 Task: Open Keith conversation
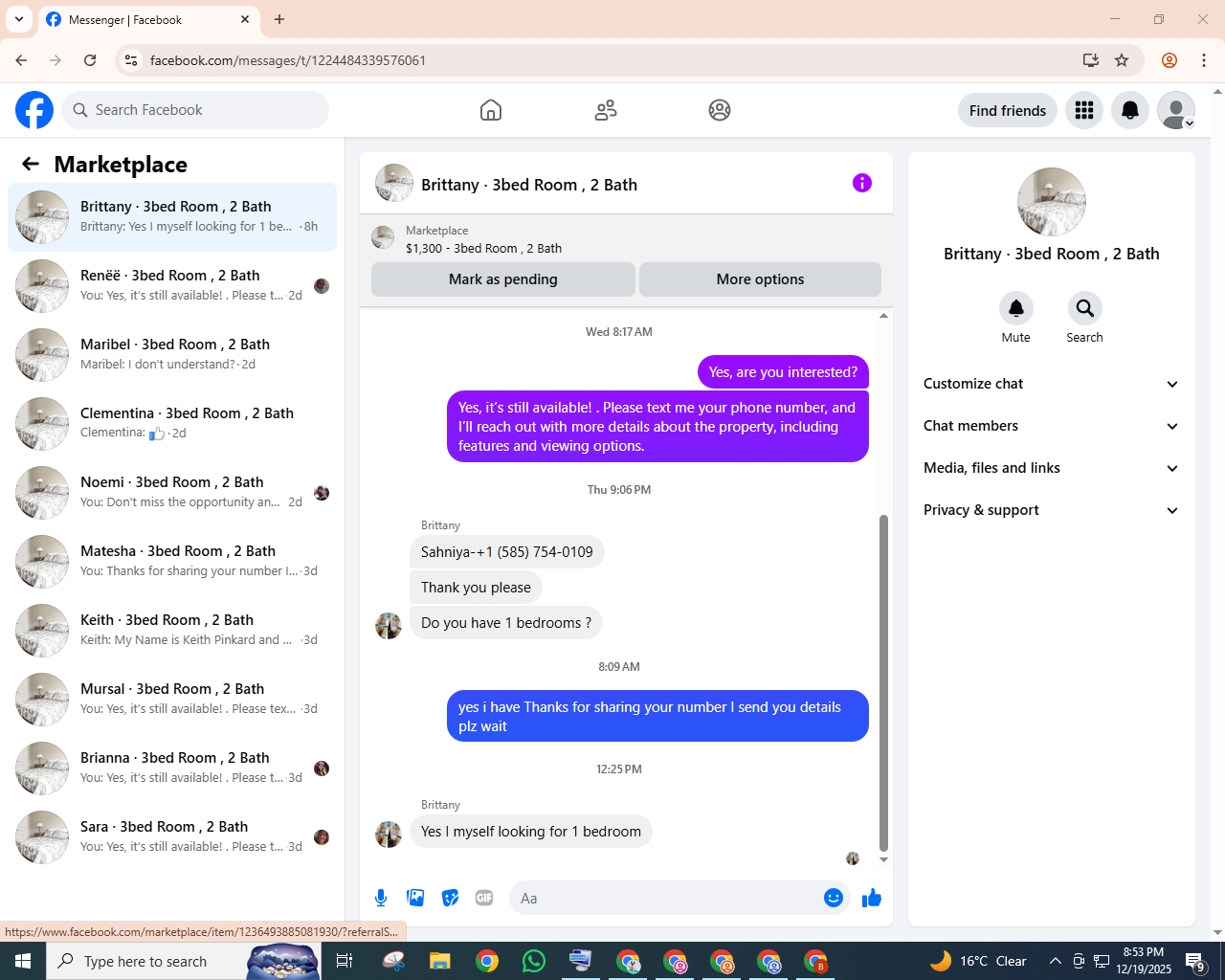(x=172, y=631)
